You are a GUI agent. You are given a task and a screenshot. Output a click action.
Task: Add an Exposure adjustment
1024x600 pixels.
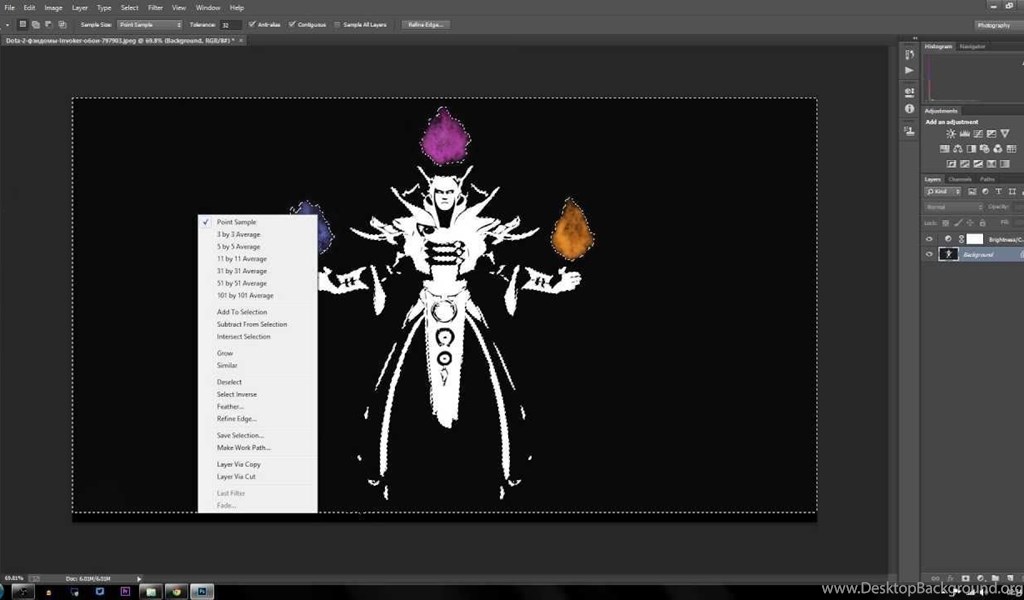tap(991, 134)
